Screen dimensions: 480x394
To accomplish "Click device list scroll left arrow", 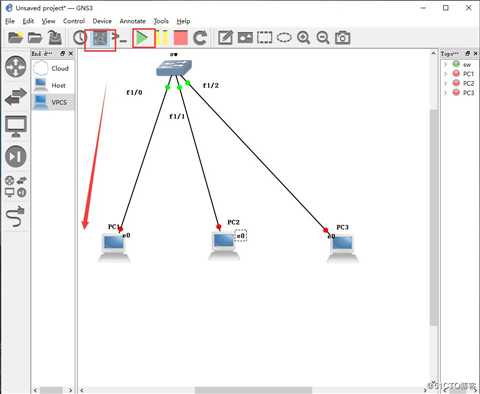I will click(x=35, y=390).
